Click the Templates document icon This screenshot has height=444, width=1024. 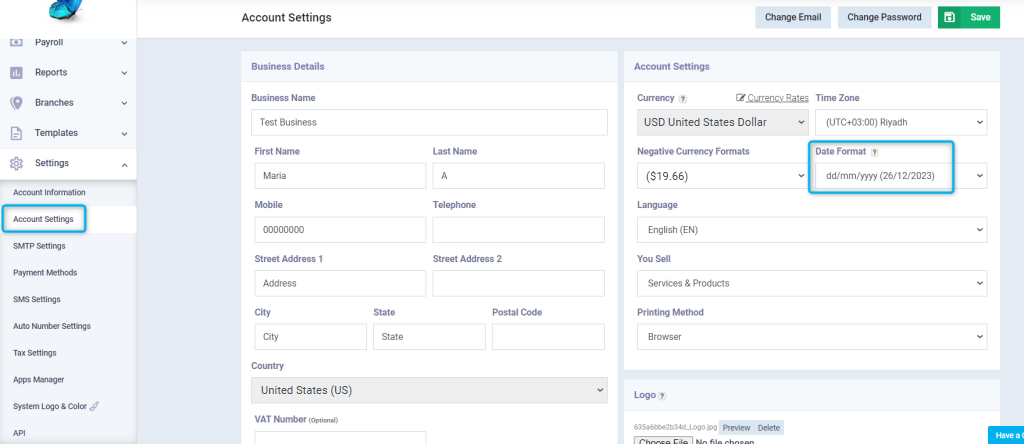16,133
